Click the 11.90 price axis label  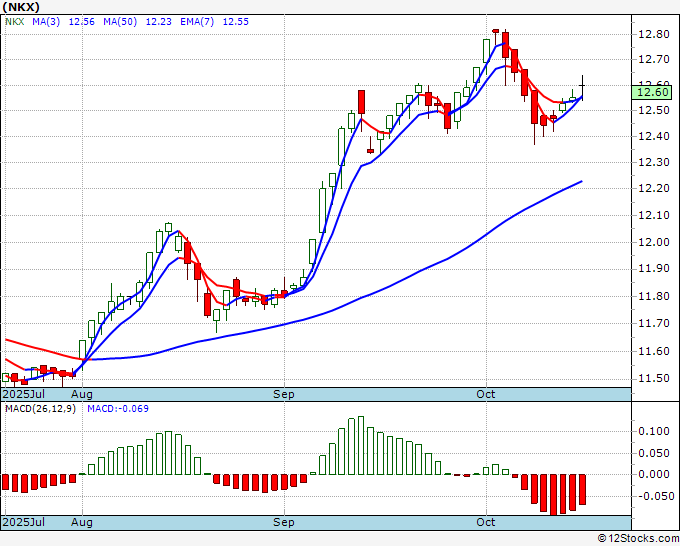pyautogui.click(x=654, y=269)
